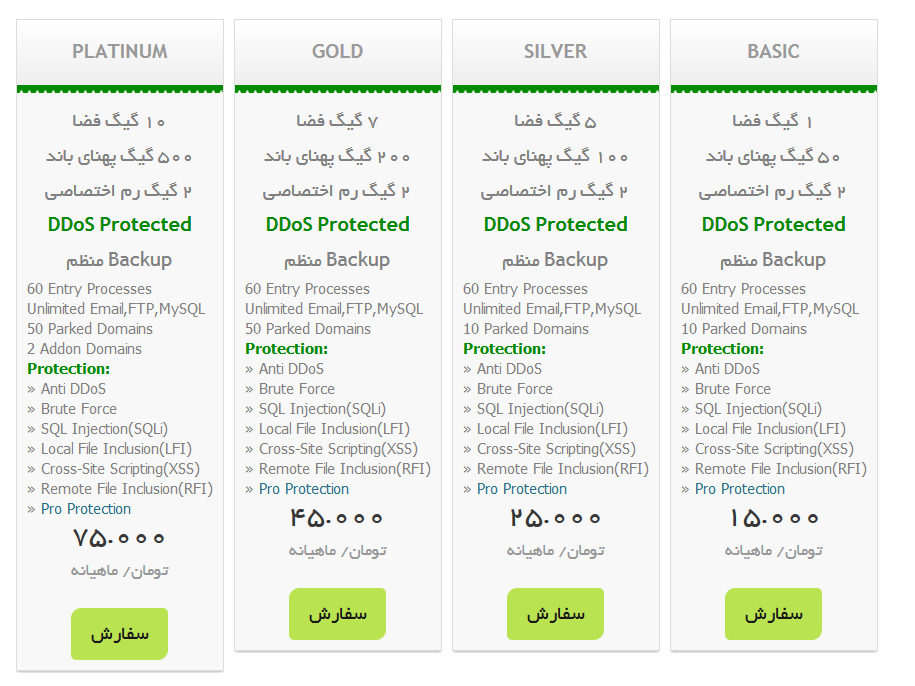Screen dimensions: 915x686
Task: Open Pro Protection link in SILVER column
Action: [522, 489]
